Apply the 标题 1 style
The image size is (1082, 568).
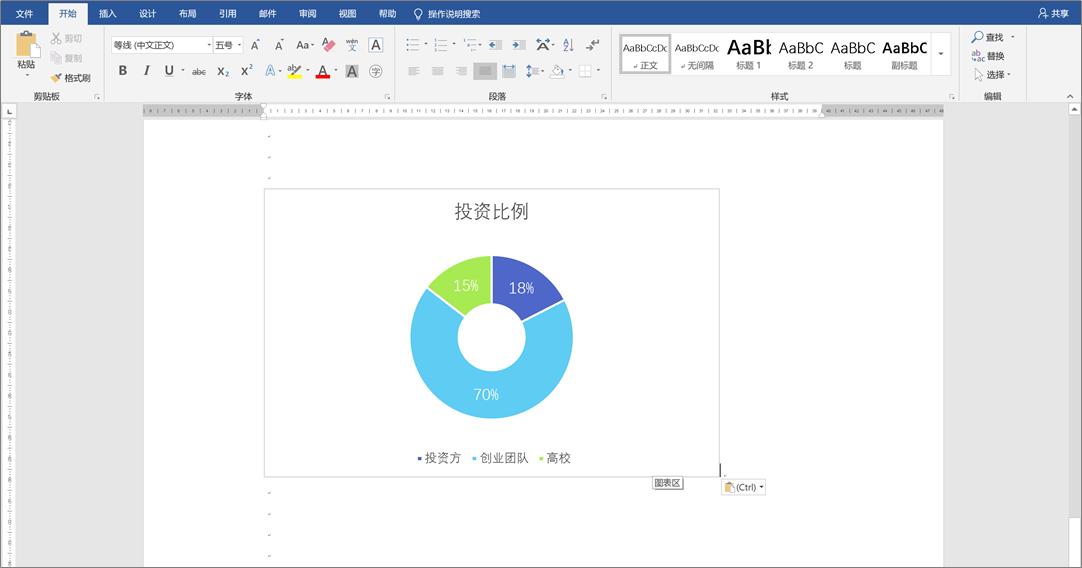(x=749, y=54)
